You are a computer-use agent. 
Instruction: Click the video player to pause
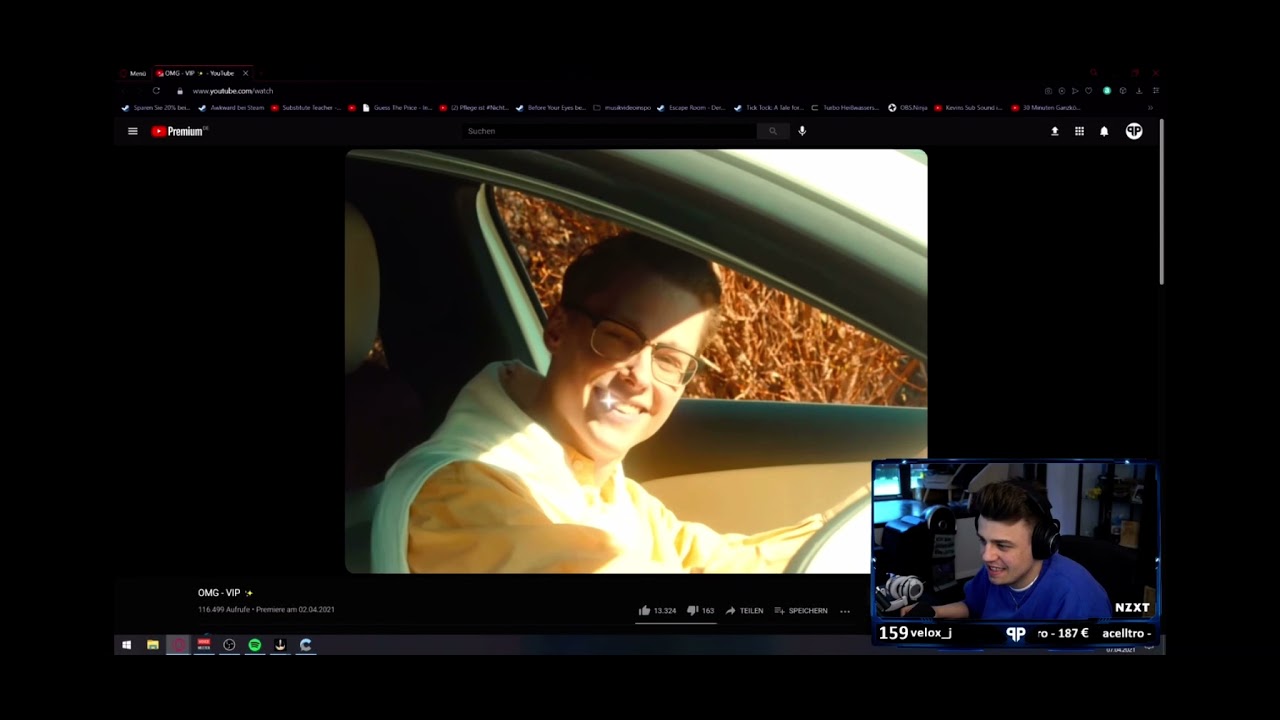[x=636, y=361]
